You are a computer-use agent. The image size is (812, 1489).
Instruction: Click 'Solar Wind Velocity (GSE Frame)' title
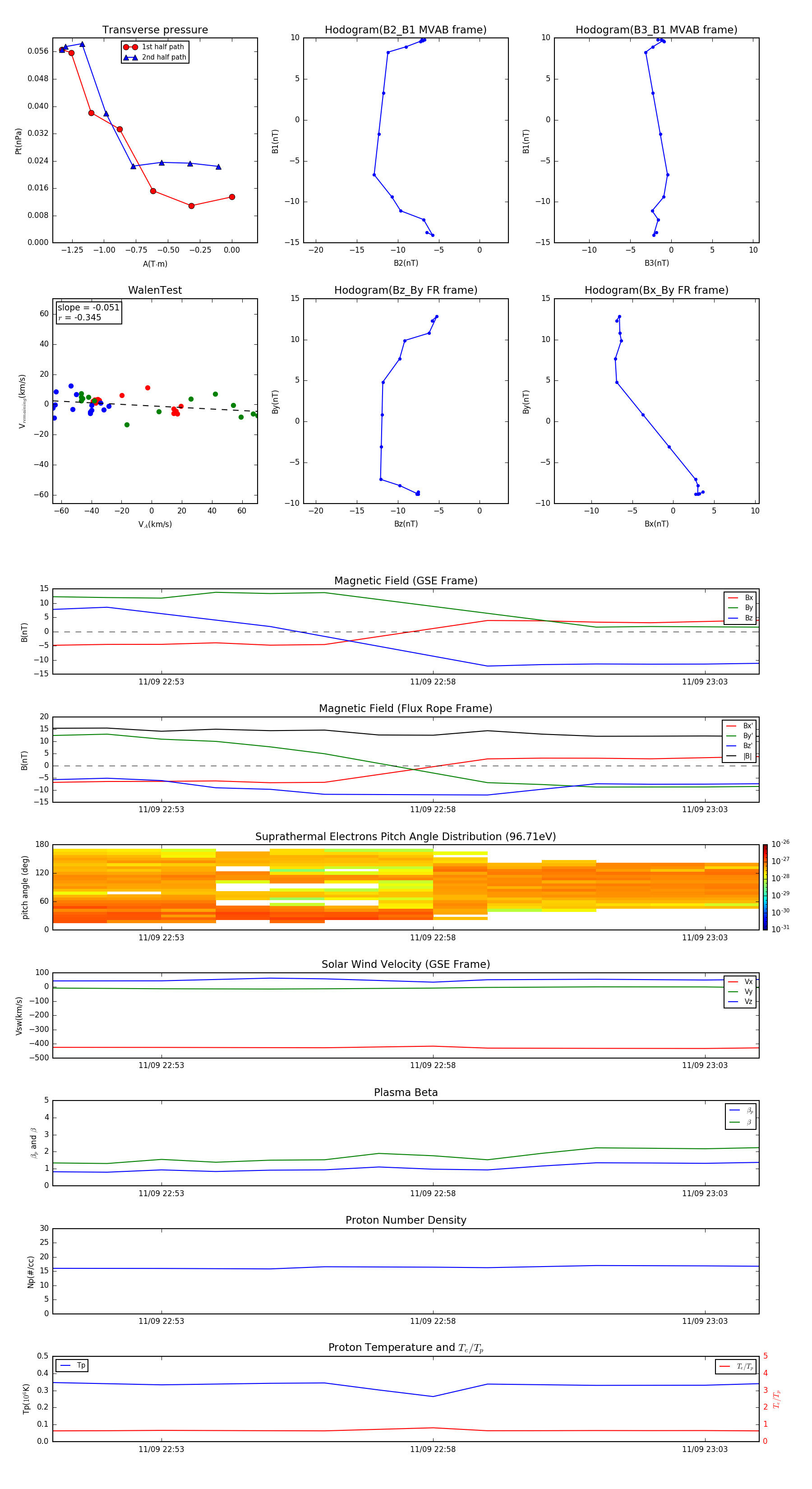tap(406, 965)
